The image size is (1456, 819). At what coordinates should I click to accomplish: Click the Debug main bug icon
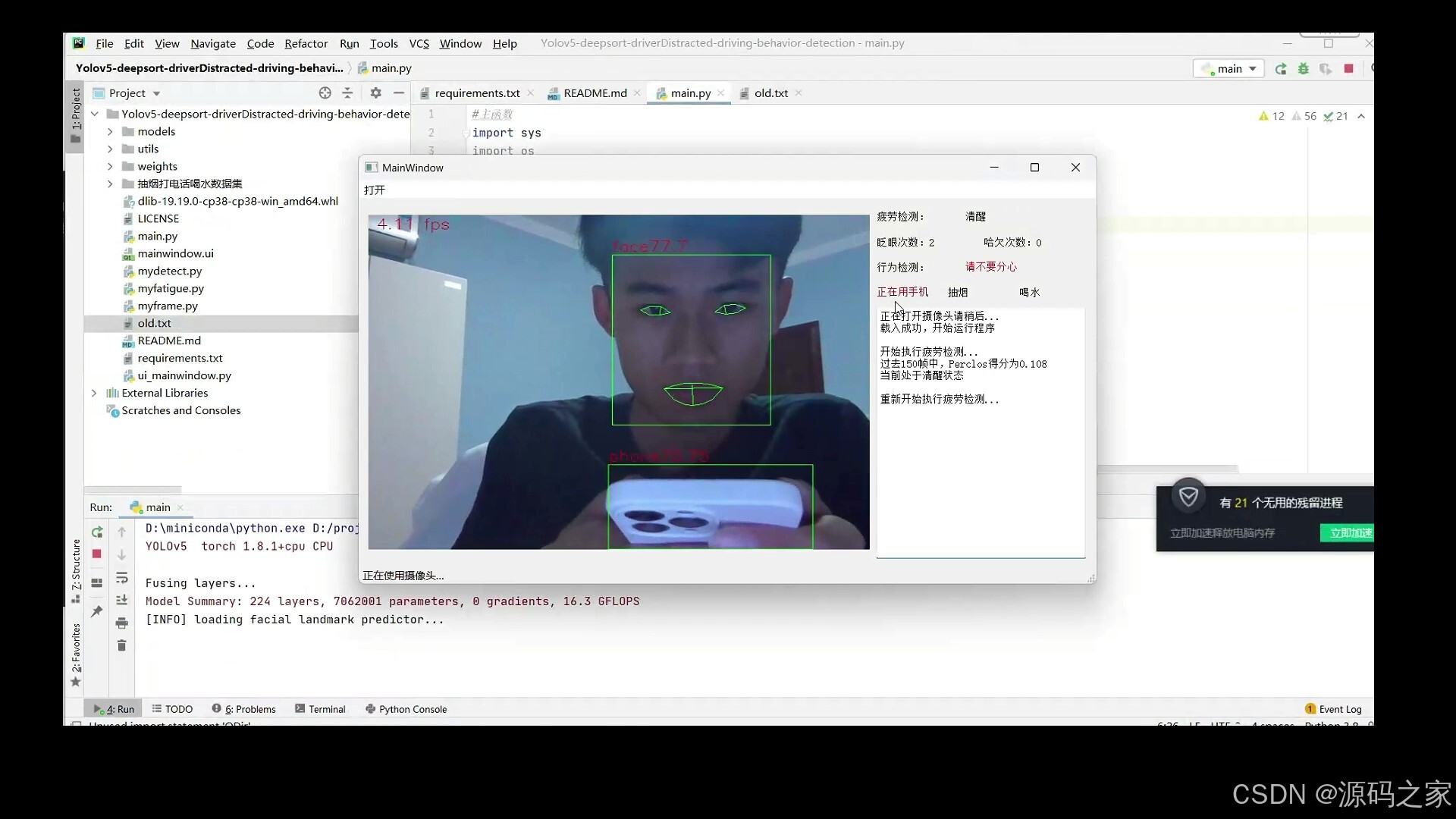coord(1304,69)
